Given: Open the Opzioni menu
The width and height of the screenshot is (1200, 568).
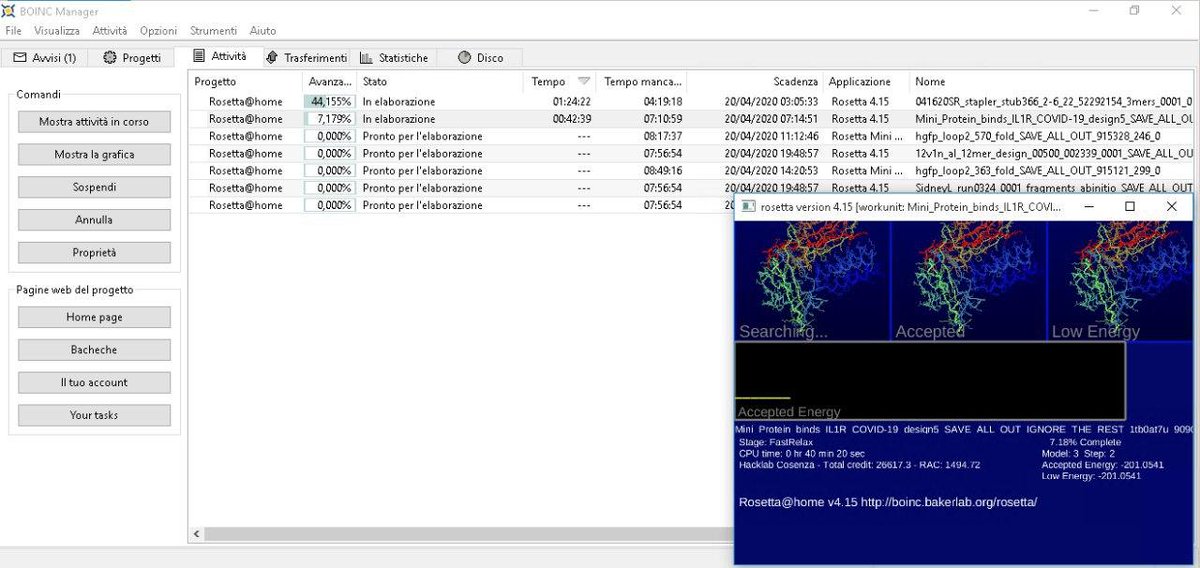Looking at the screenshot, I should pos(159,31).
